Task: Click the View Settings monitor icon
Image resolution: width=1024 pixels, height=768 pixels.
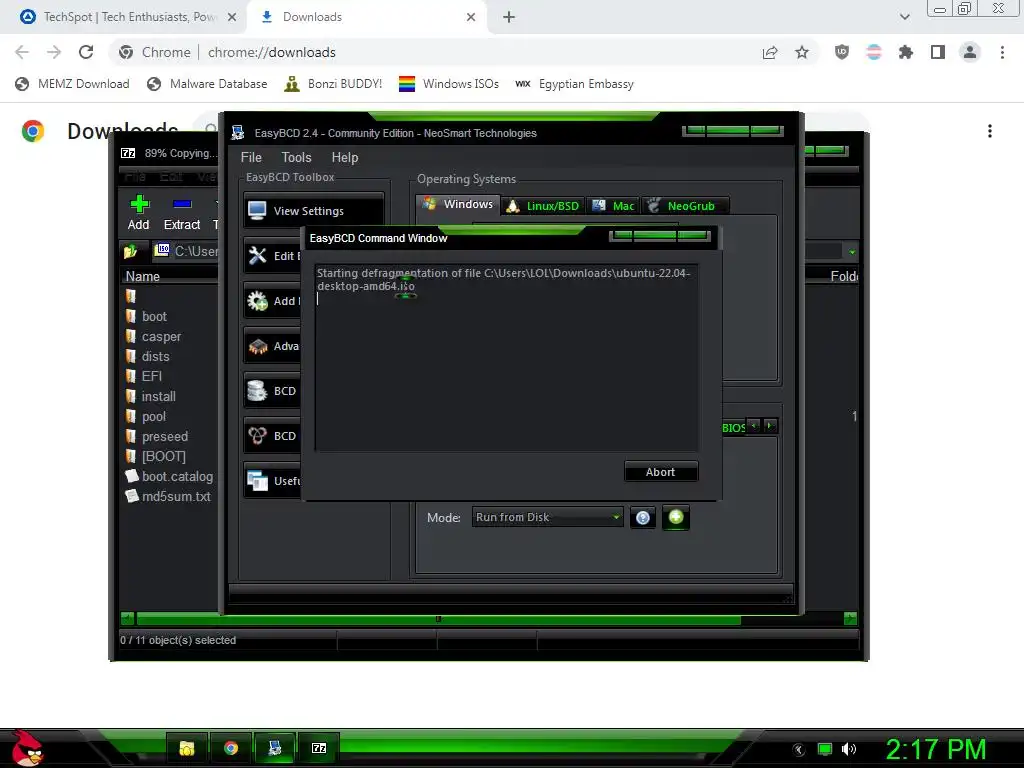Action: point(257,210)
